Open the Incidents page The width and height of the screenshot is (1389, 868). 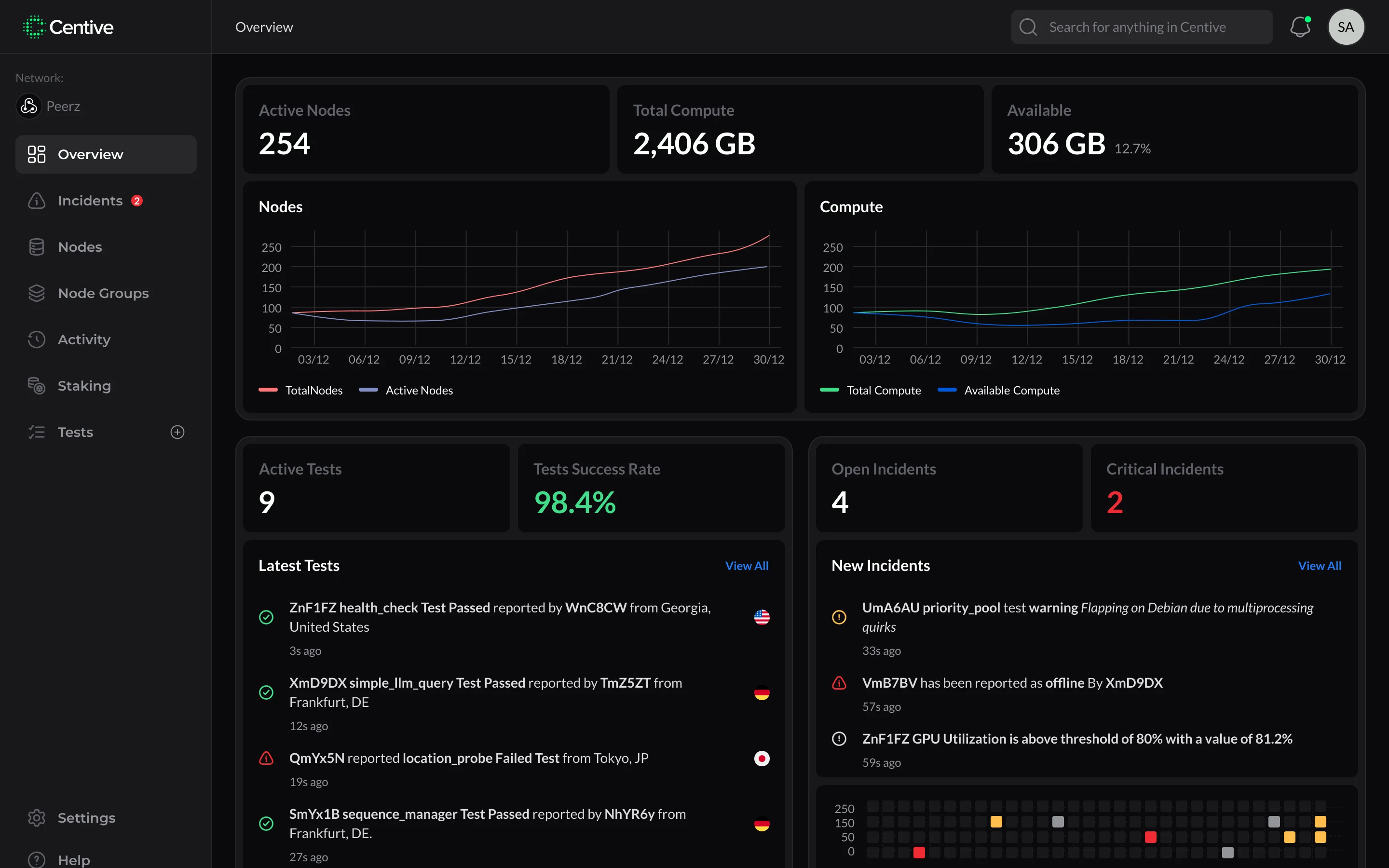106,201
